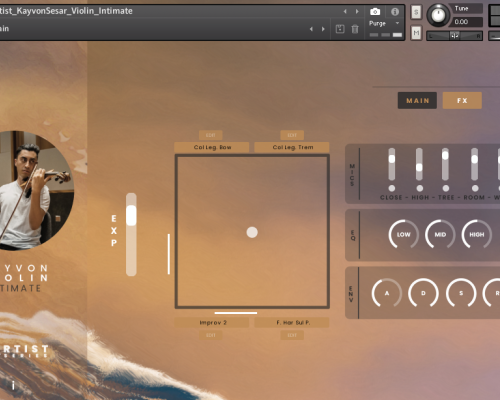This screenshot has height=400, width=500.
Task: Click the white dot in the XY pad
Action: [252, 232]
